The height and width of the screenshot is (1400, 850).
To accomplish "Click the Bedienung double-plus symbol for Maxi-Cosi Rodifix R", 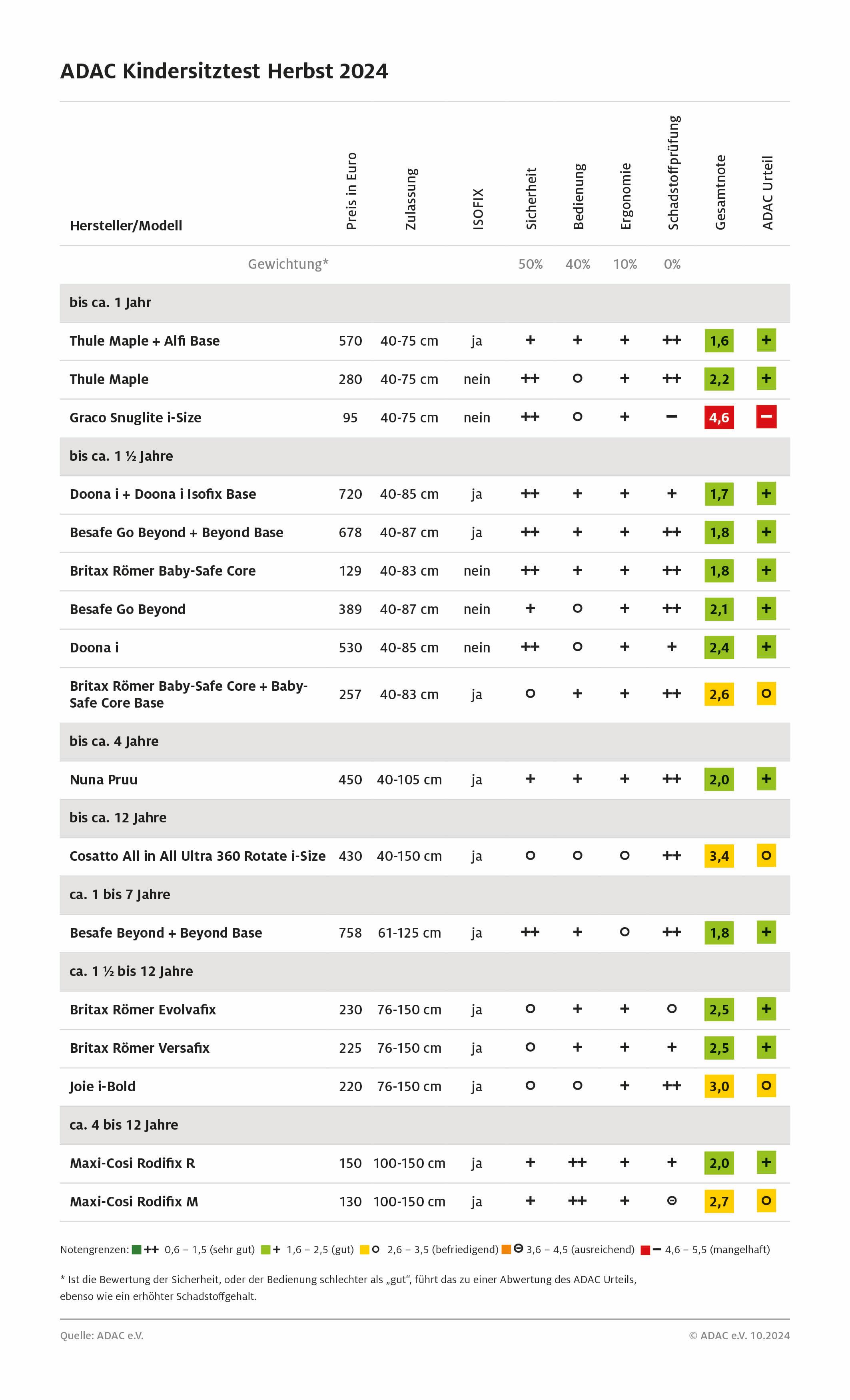I will [x=577, y=1162].
